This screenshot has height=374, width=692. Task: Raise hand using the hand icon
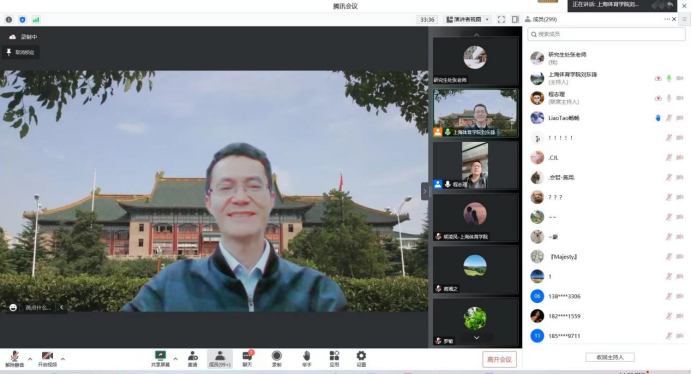[x=307, y=359]
